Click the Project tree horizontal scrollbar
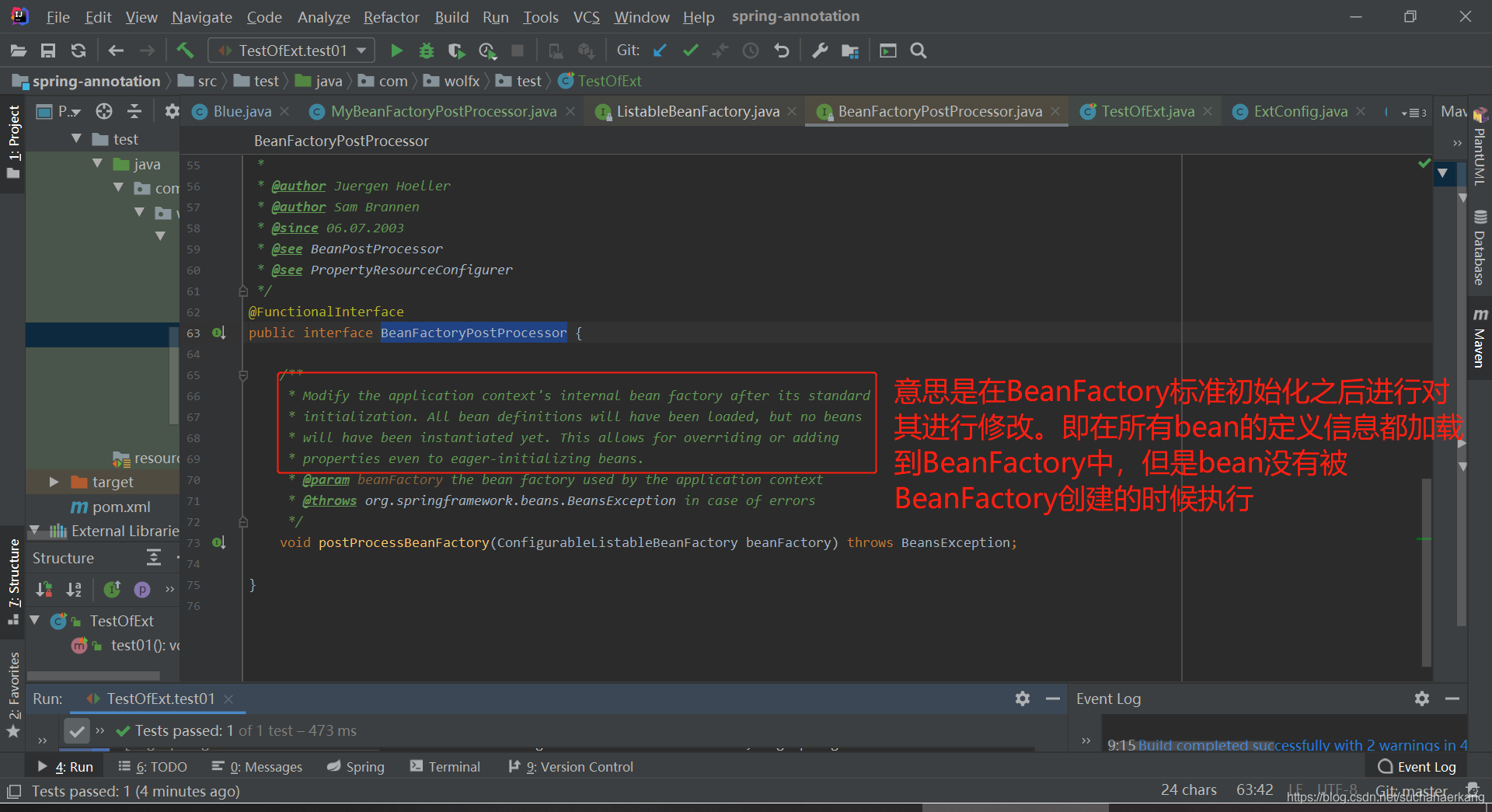1492x812 pixels. pyautogui.click(x=95, y=676)
